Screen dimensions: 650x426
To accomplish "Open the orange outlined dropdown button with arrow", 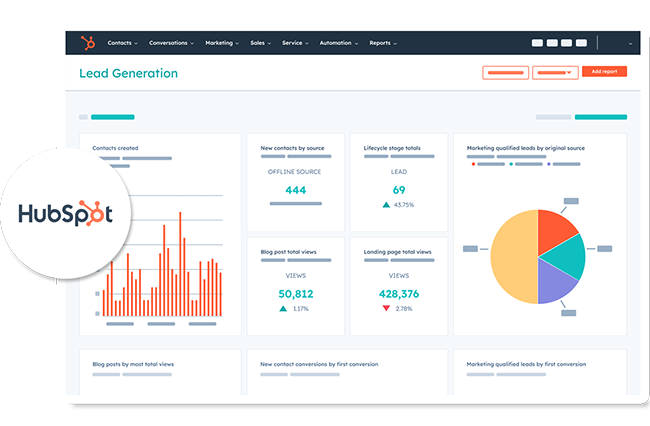I will (555, 73).
